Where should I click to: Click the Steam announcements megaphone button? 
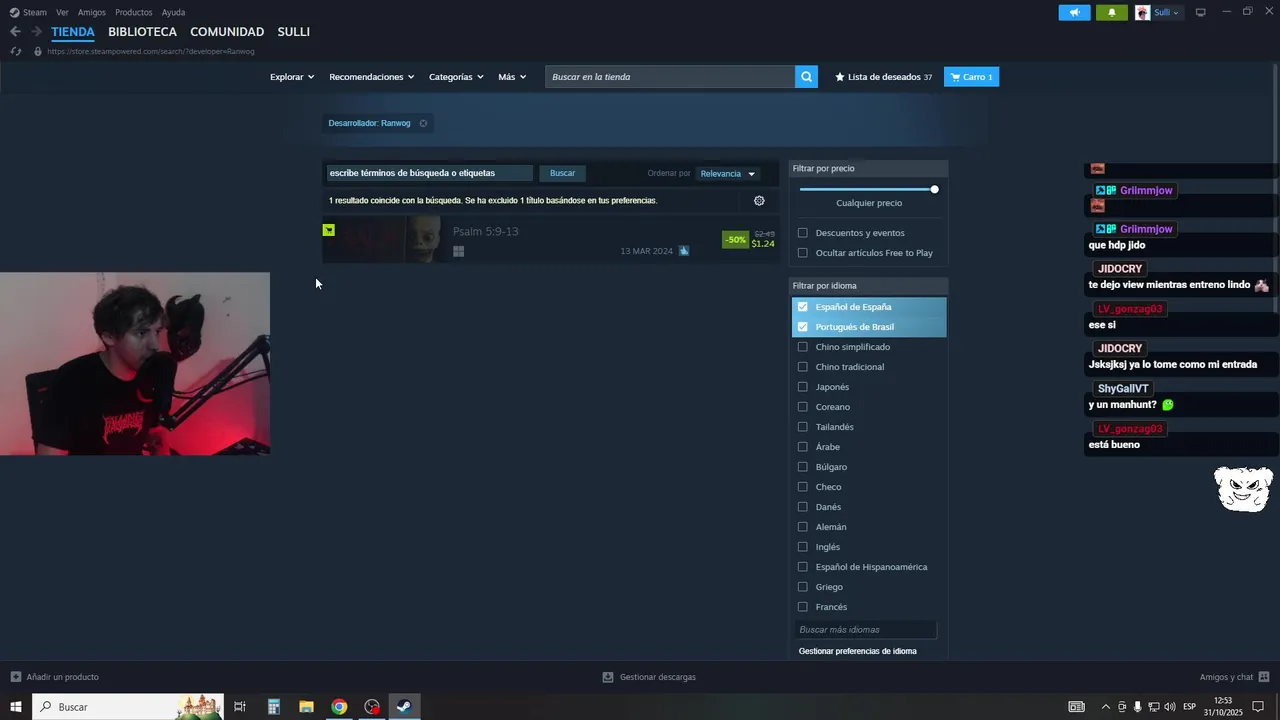click(1074, 12)
